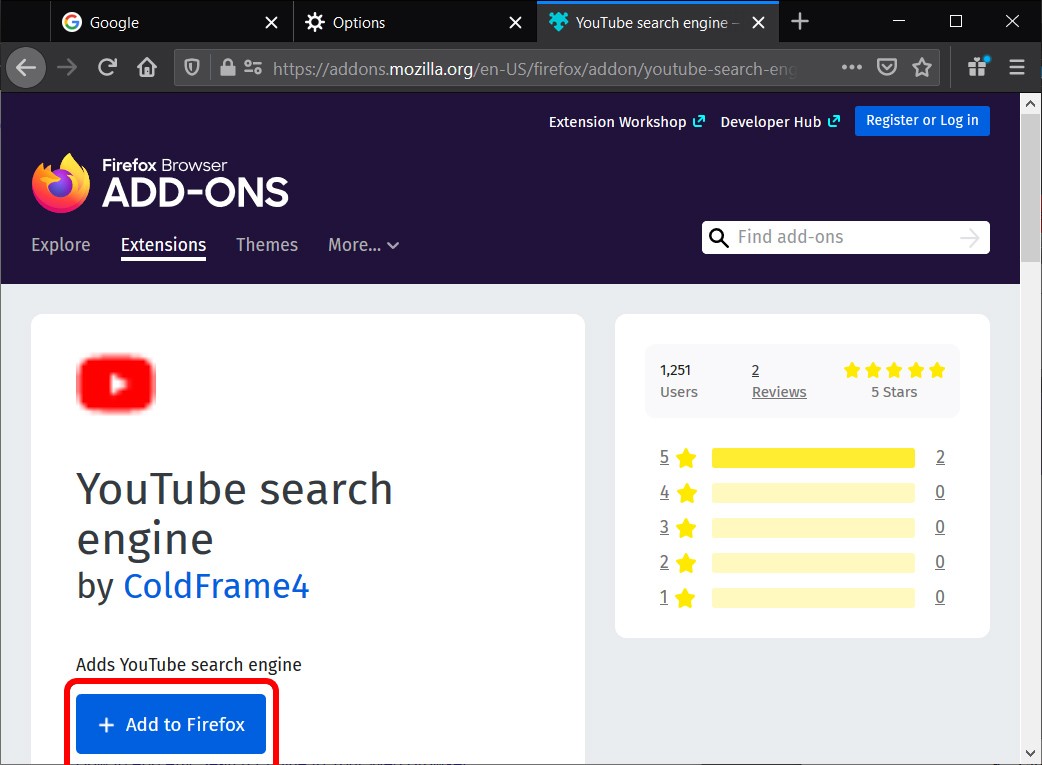Click the 4-star rating bar
This screenshot has height=765, width=1042.
tap(813, 492)
